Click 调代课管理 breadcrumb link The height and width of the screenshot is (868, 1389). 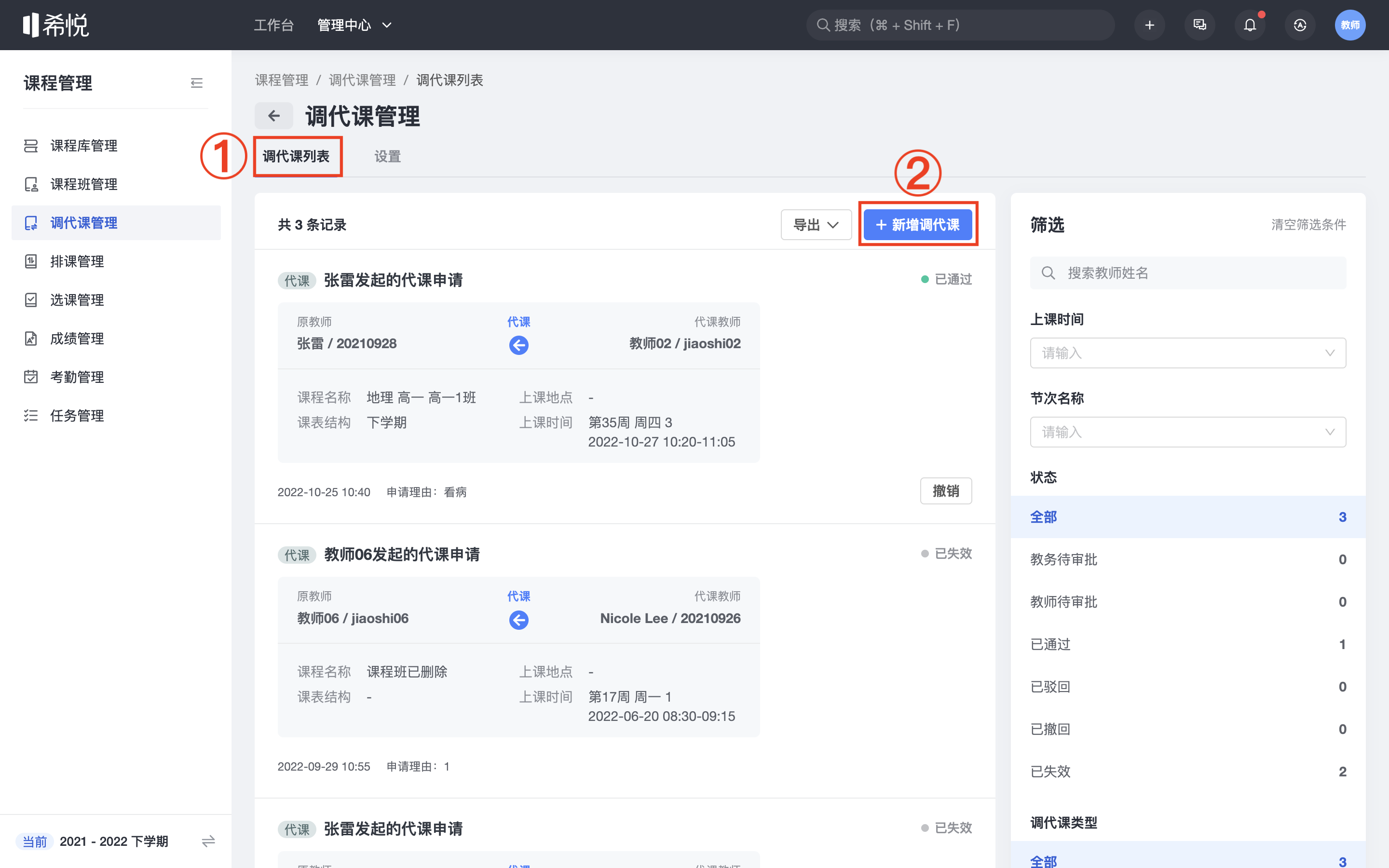362,80
